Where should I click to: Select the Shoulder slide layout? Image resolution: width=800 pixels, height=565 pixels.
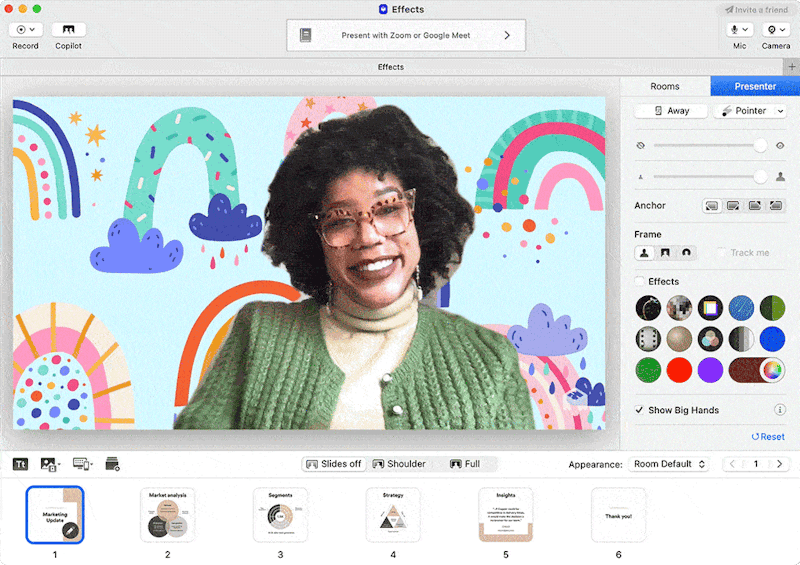(399, 464)
